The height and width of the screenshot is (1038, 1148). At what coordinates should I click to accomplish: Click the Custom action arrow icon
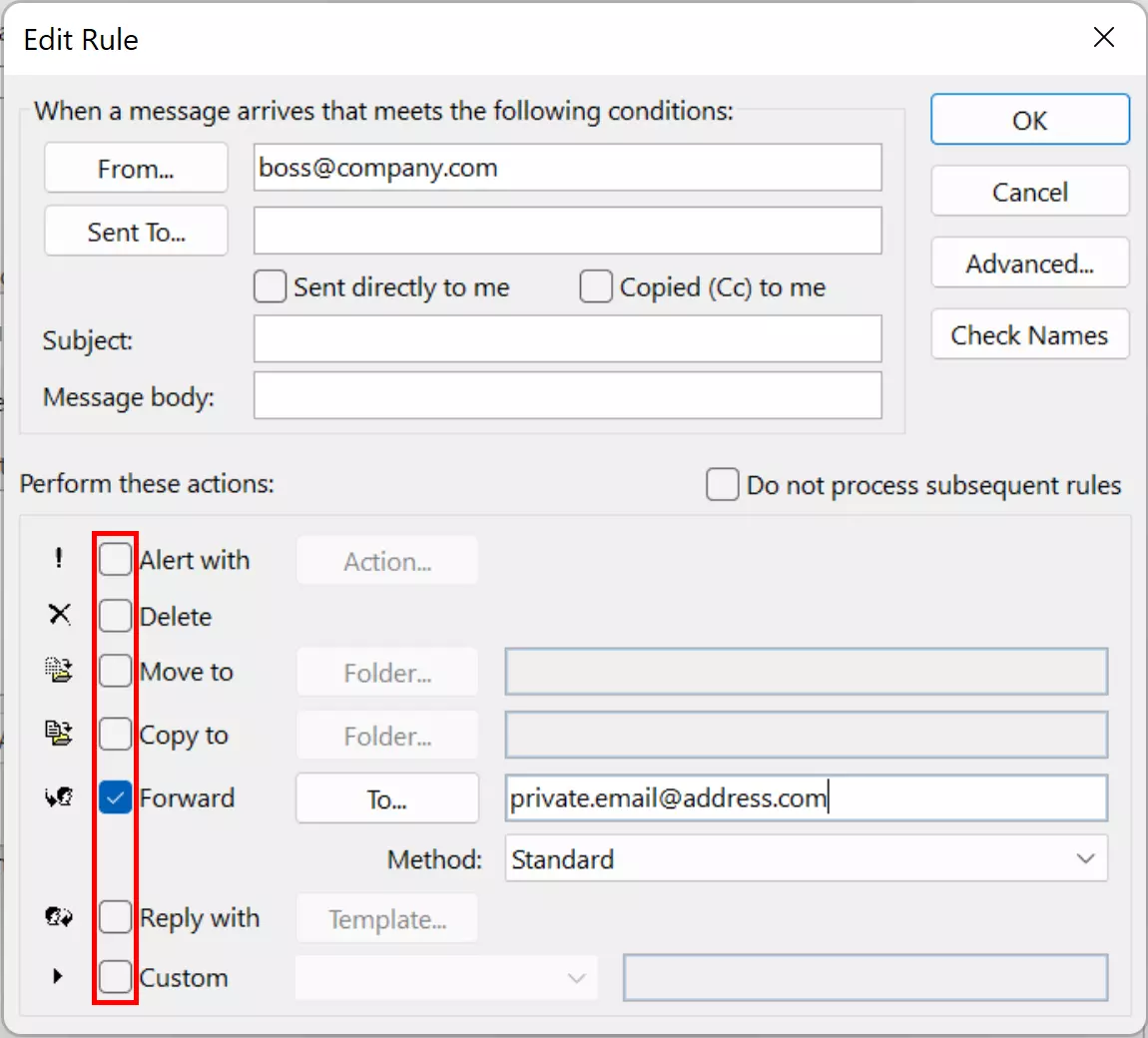point(57,976)
